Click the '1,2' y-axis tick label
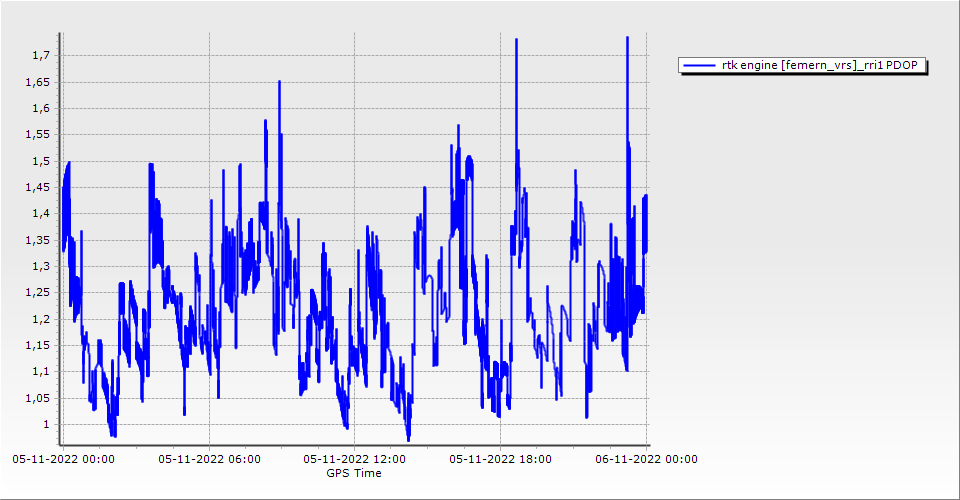960x500 pixels. (40, 319)
